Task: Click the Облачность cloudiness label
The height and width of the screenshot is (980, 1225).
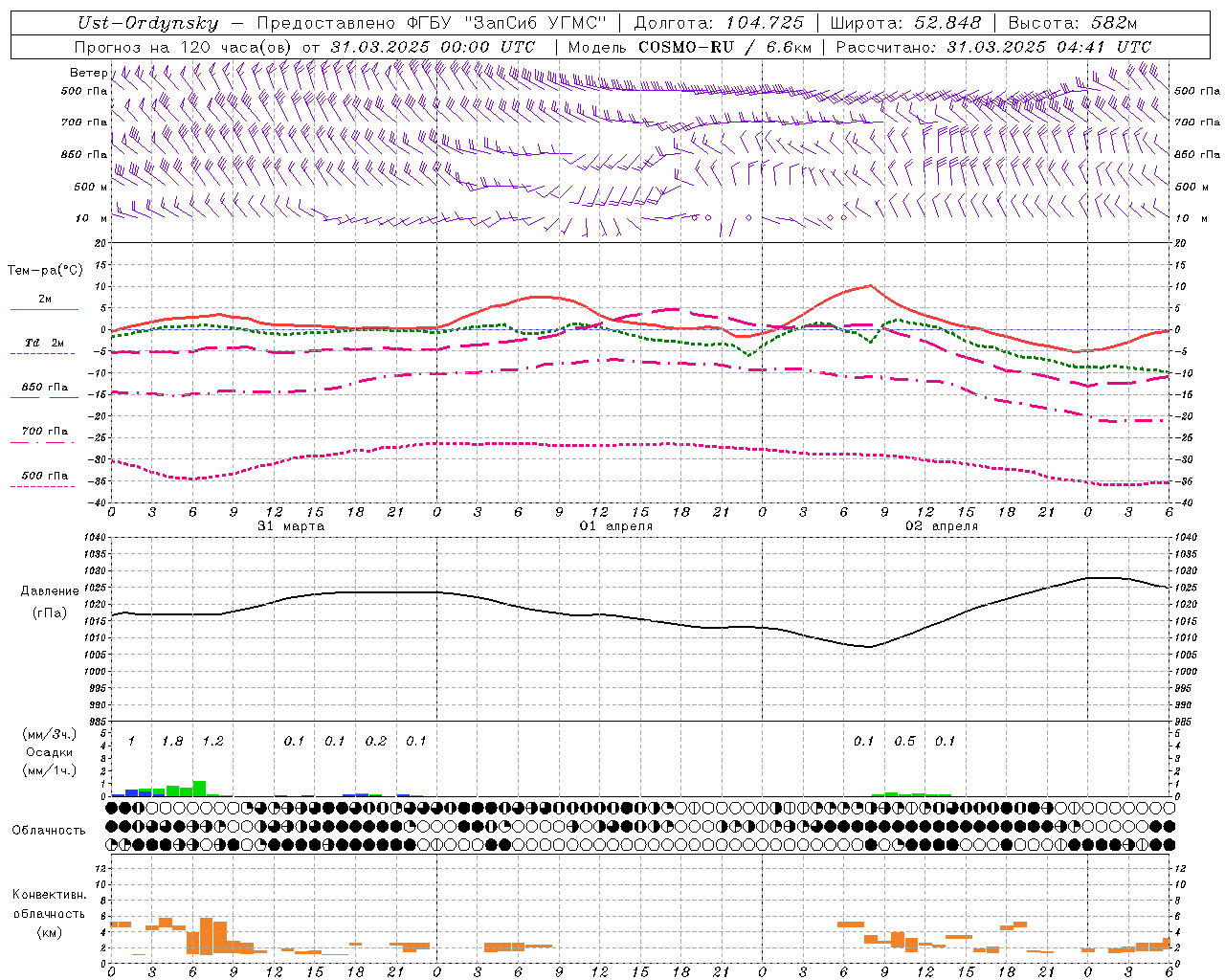Action: 49,831
